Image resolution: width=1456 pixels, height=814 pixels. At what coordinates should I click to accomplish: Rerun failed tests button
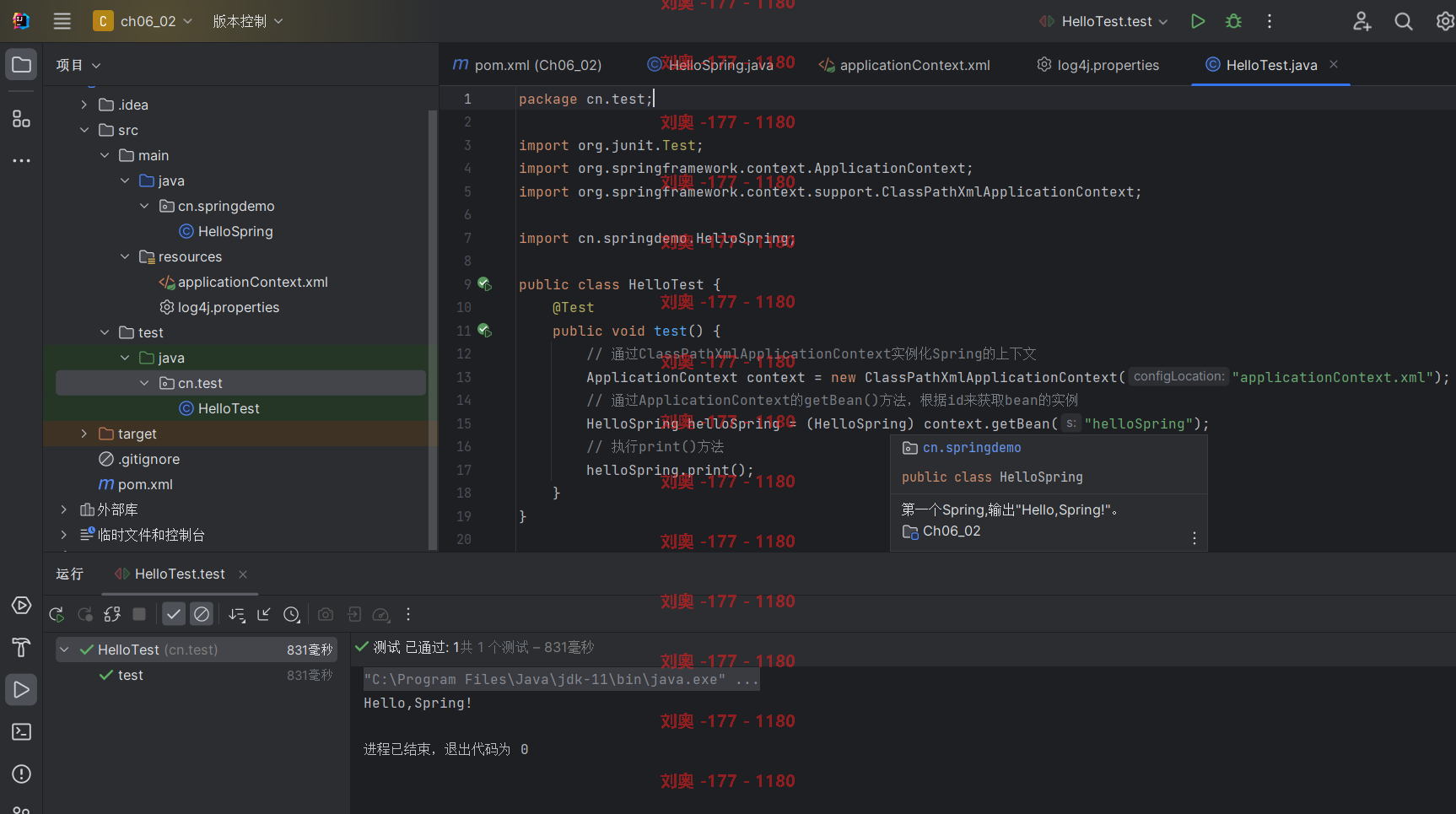coord(85,615)
